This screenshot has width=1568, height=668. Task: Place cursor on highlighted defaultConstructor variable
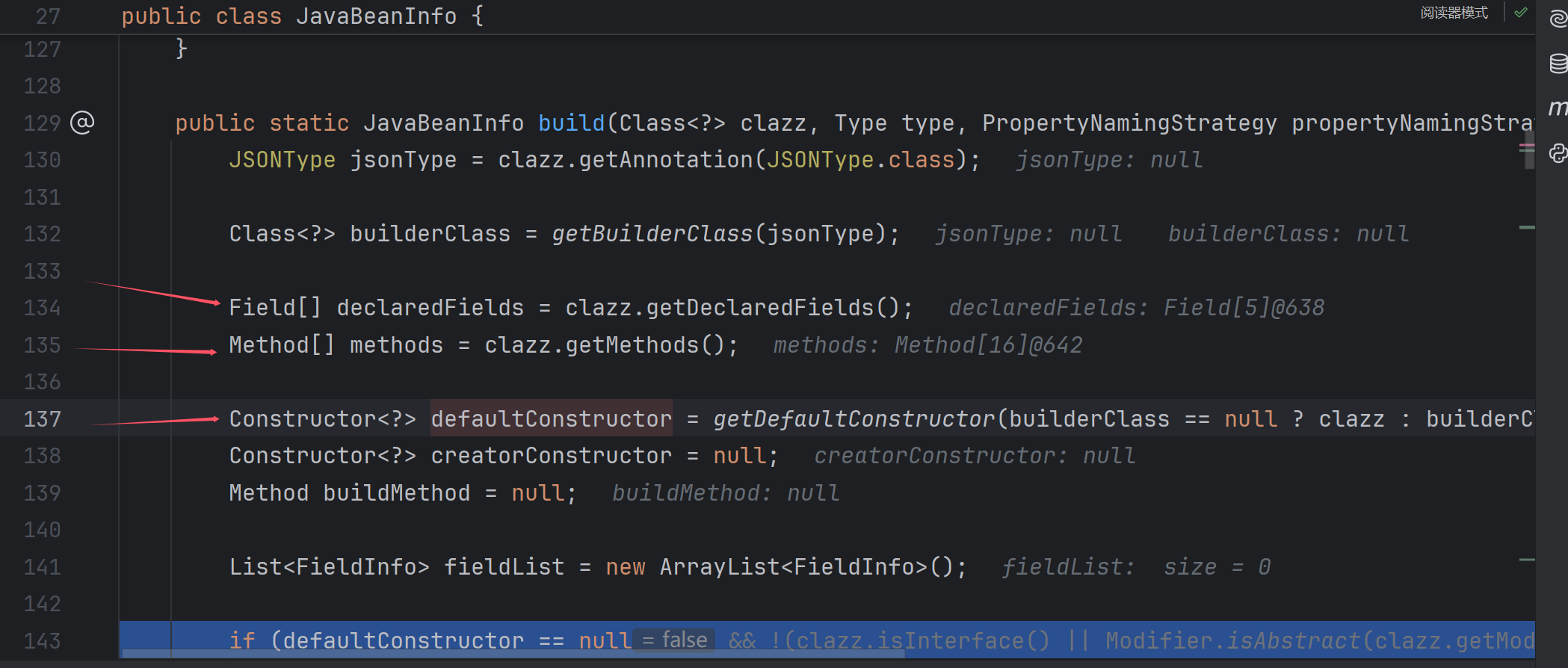551,419
